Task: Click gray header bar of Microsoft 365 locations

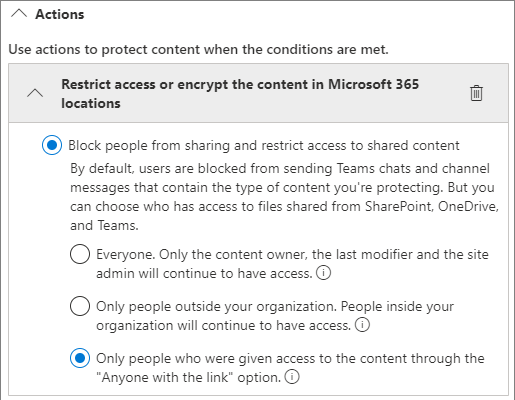Action: click(258, 93)
